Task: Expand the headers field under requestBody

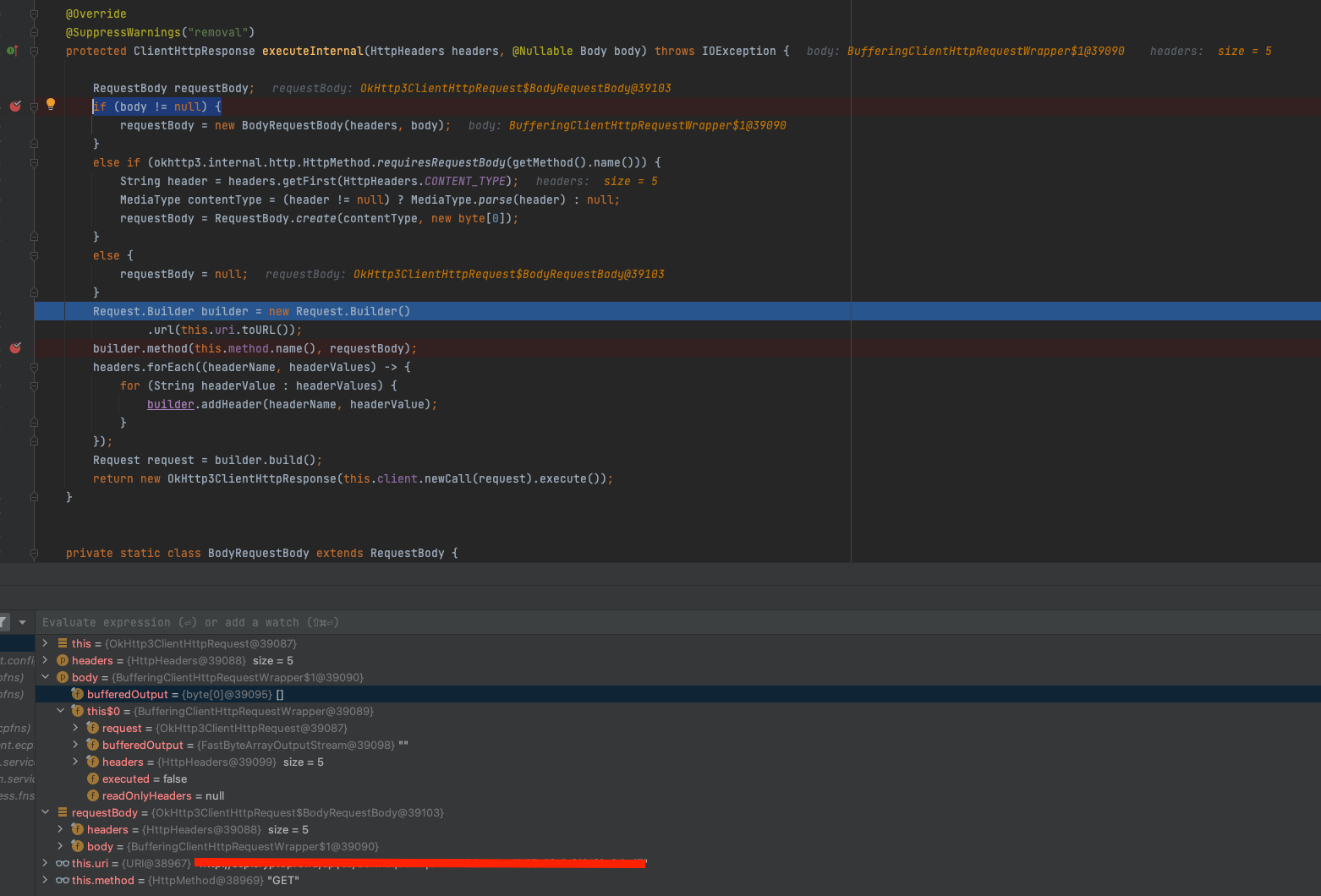Action: coord(61,829)
